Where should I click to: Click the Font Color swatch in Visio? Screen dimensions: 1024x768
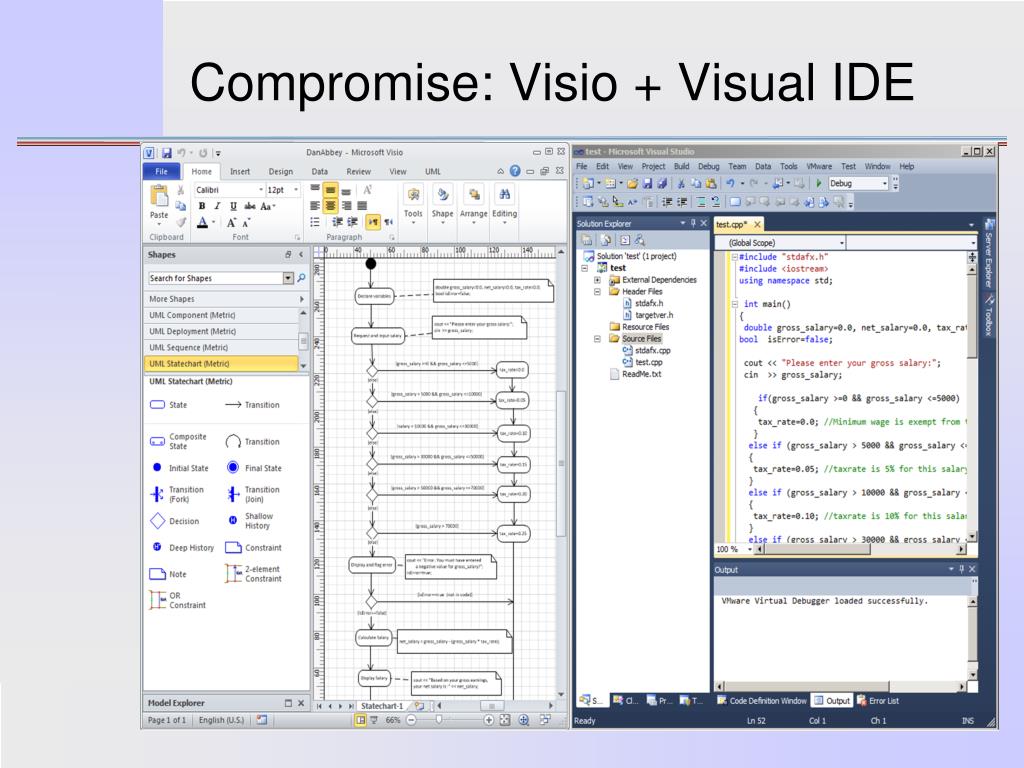click(x=202, y=223)
